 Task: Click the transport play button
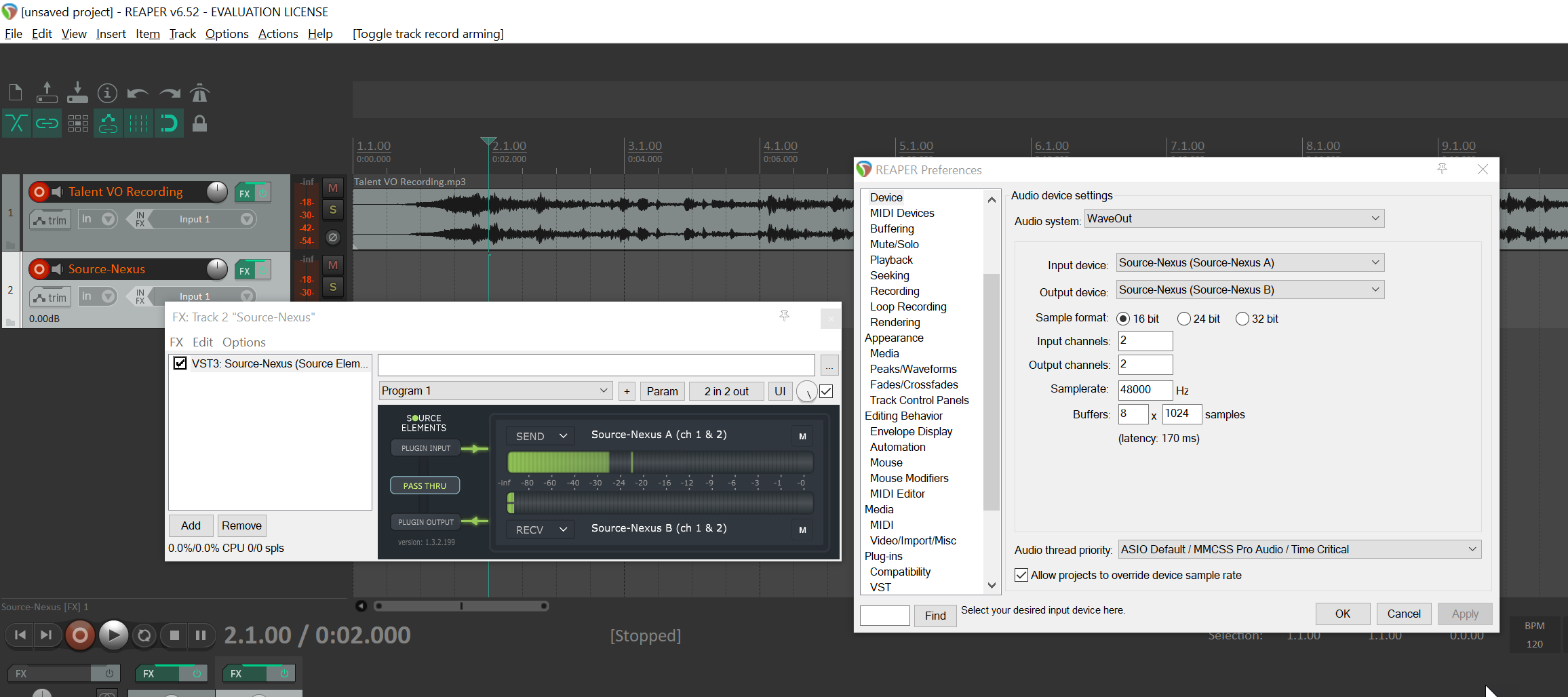[x=113, y=635]
